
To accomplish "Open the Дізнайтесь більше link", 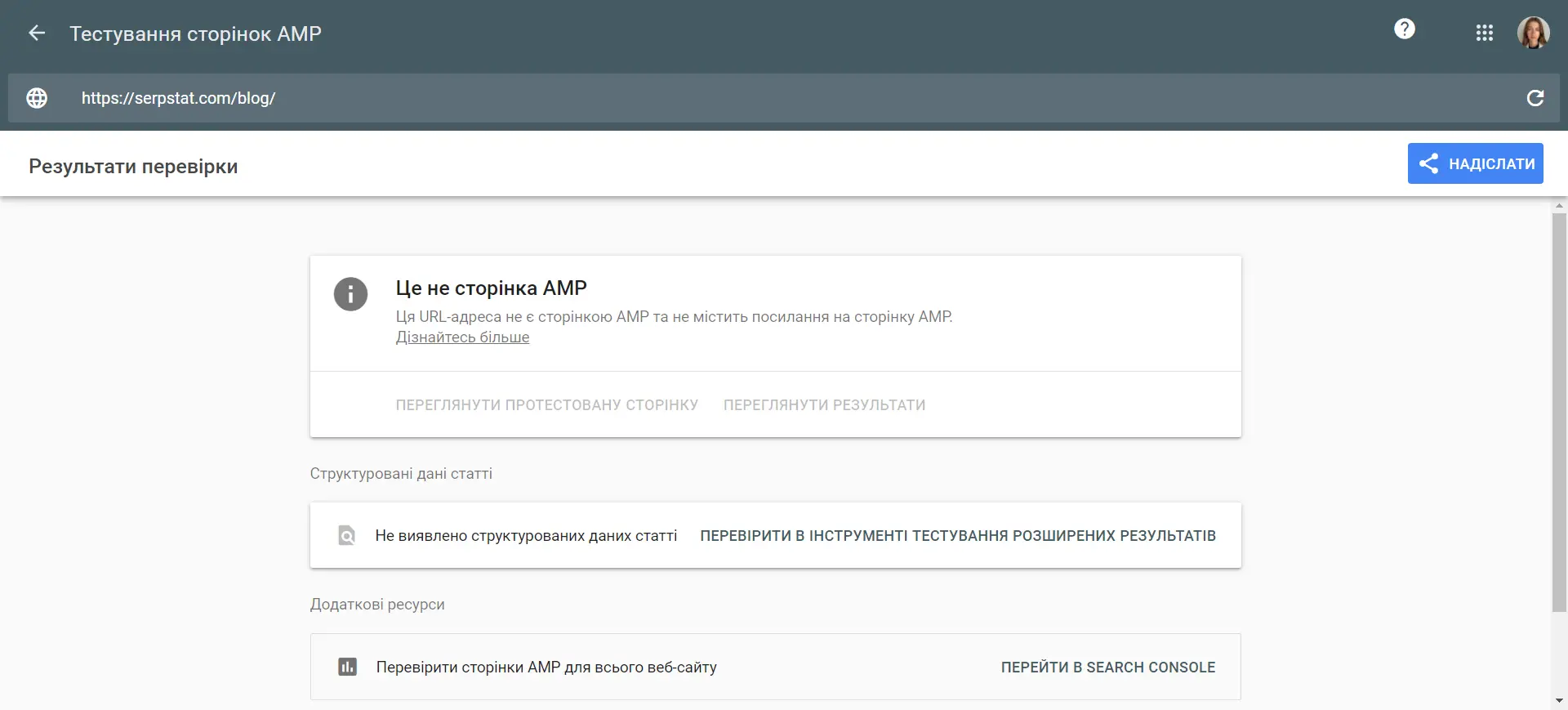I will click(462, 337).
